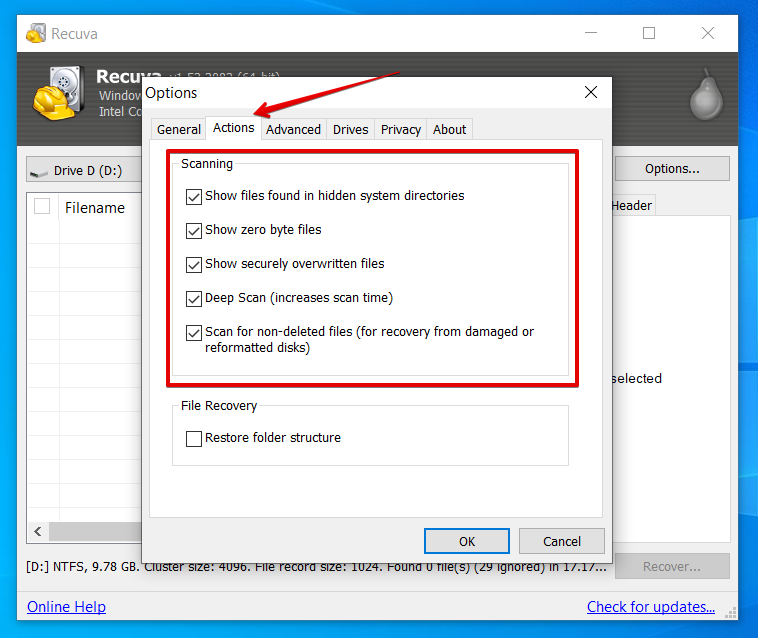Open the Online Help link
The height and width of the screenshot is (638, 758).
(x=66, y=607)
